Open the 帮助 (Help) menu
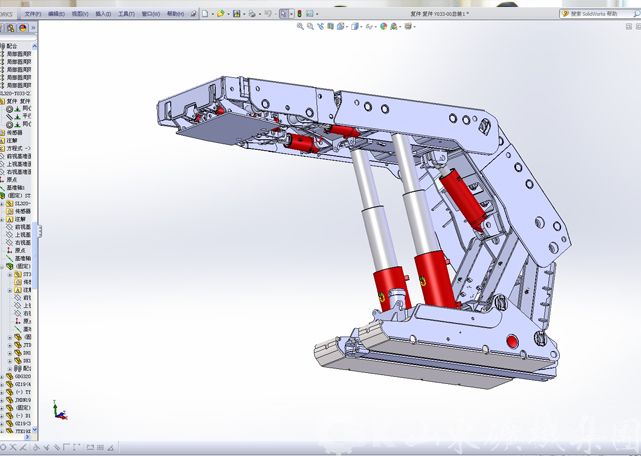Screen dimensions: 641x456 click(x=175, y=14)
